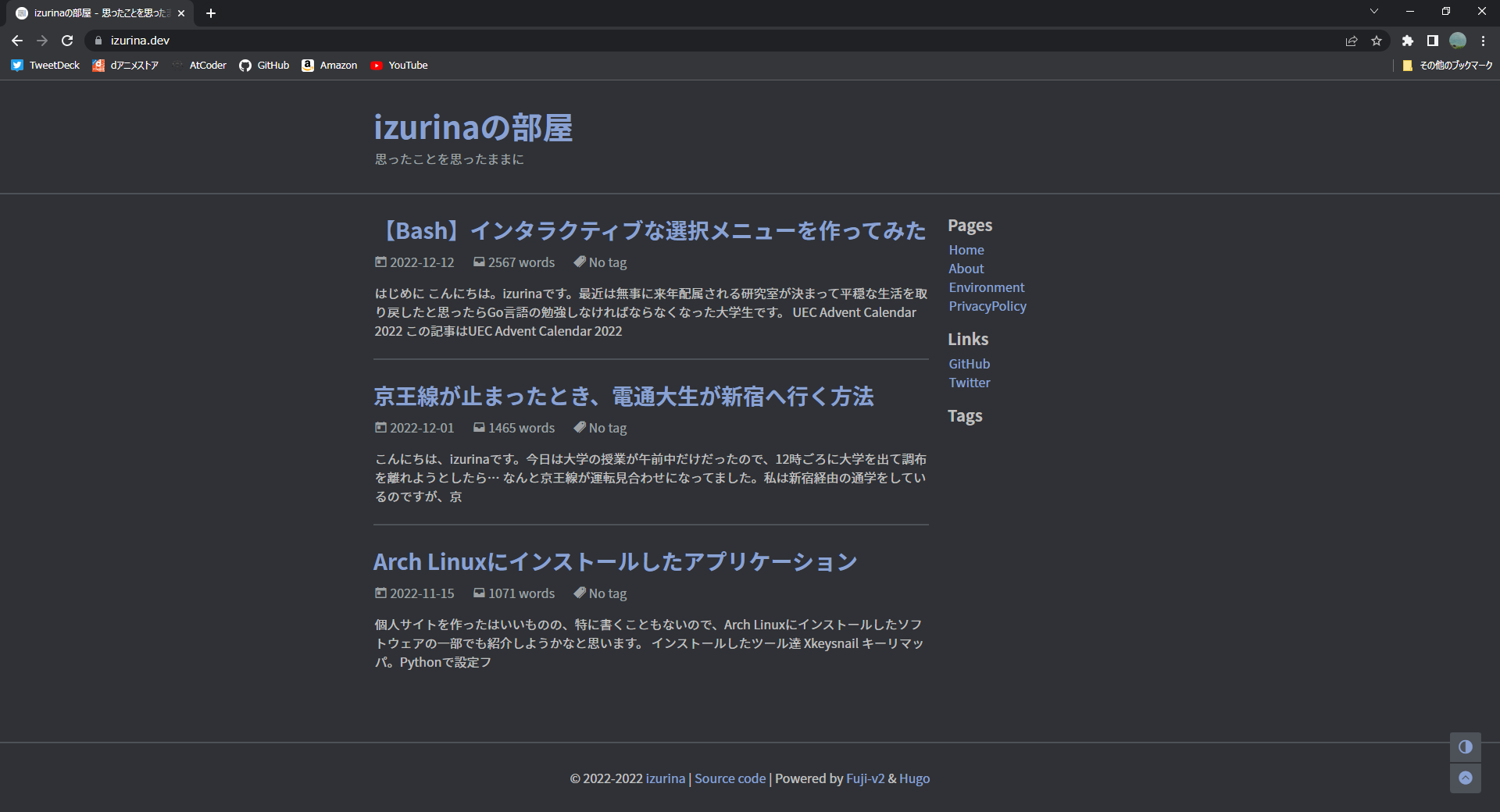Open the Source code footer link

point(729,778)
